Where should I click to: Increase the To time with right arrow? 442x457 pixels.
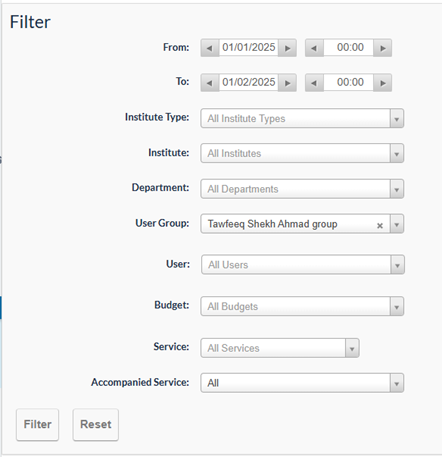(x=383, y=83)
